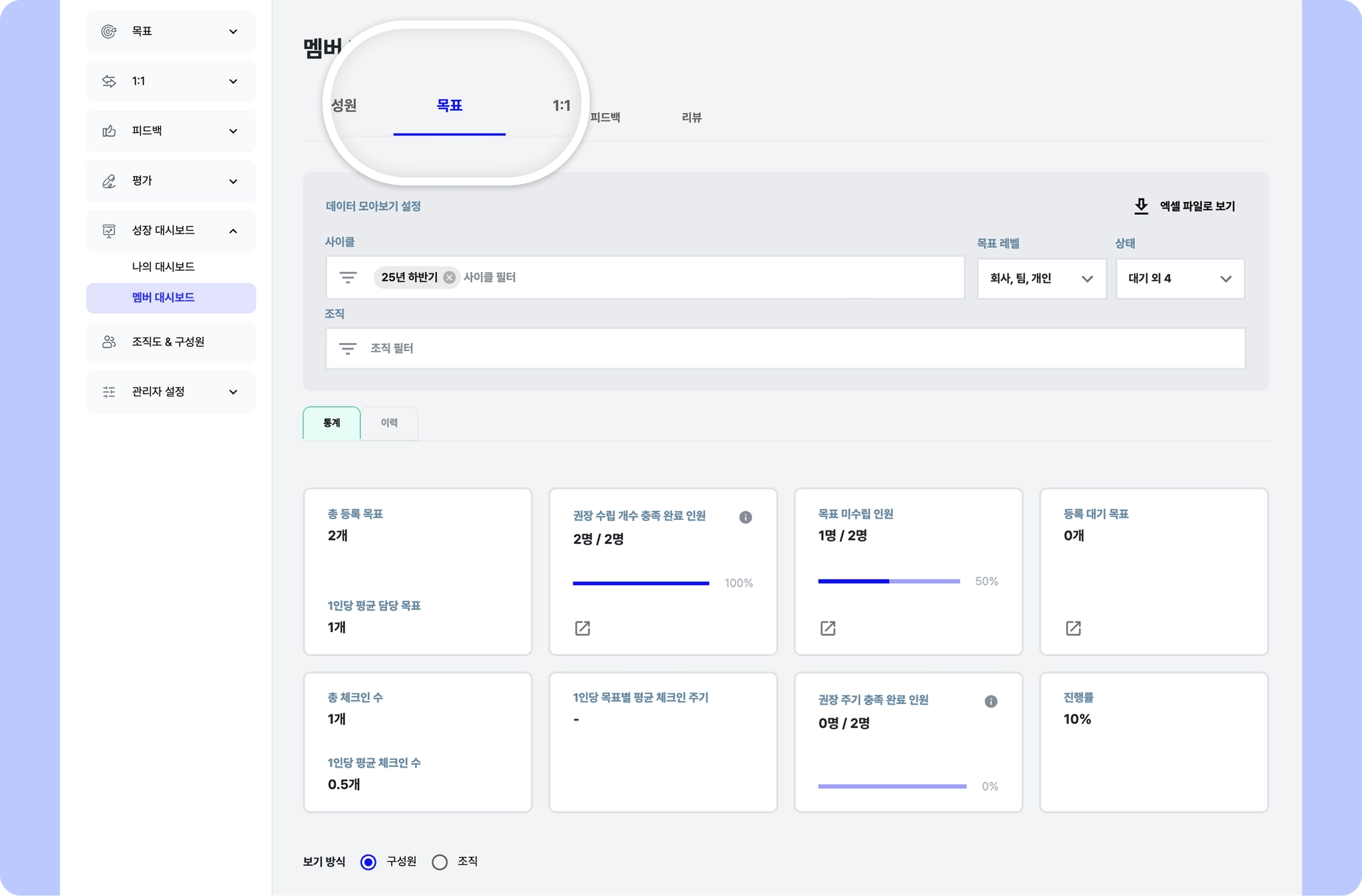Open external link icon on 목표 미수립 인원 card
This screenshot has height=896, width=1362.
coord(827,628)
